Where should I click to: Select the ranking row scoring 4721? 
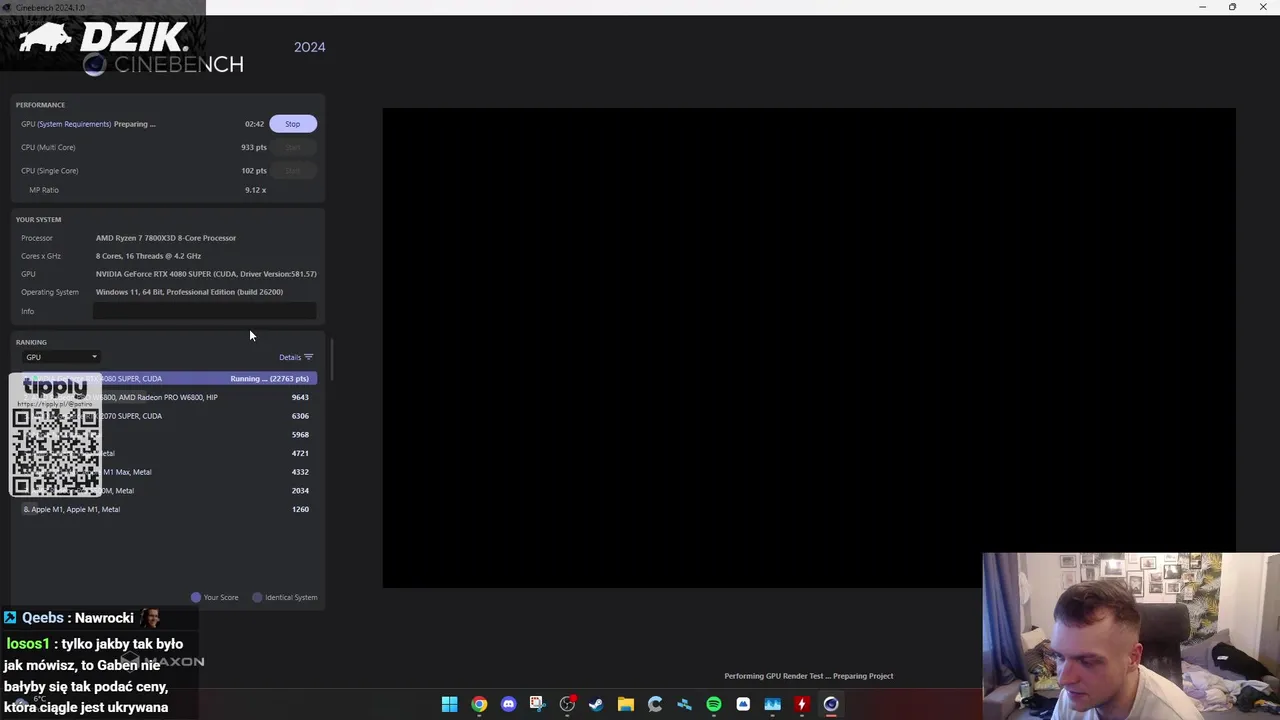(x=167, y=453)
